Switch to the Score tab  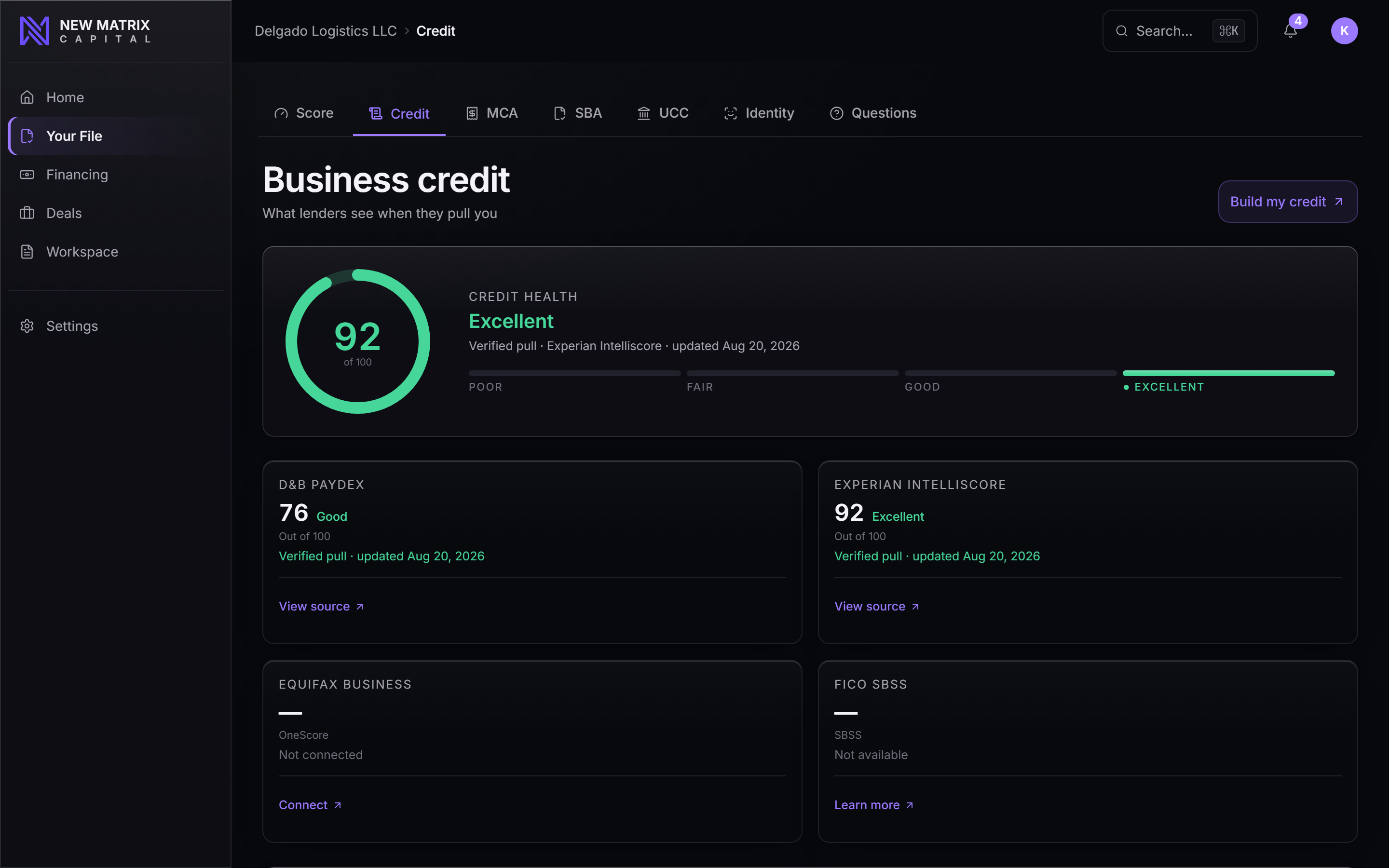coord(304,114)
